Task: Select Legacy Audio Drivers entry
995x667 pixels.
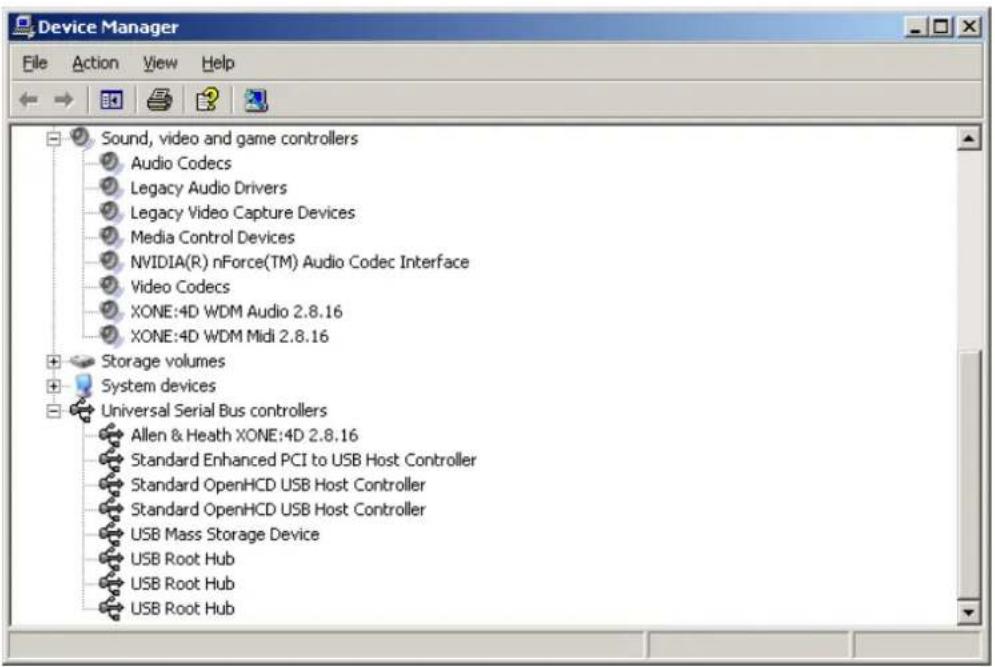Action: (208, 188)
